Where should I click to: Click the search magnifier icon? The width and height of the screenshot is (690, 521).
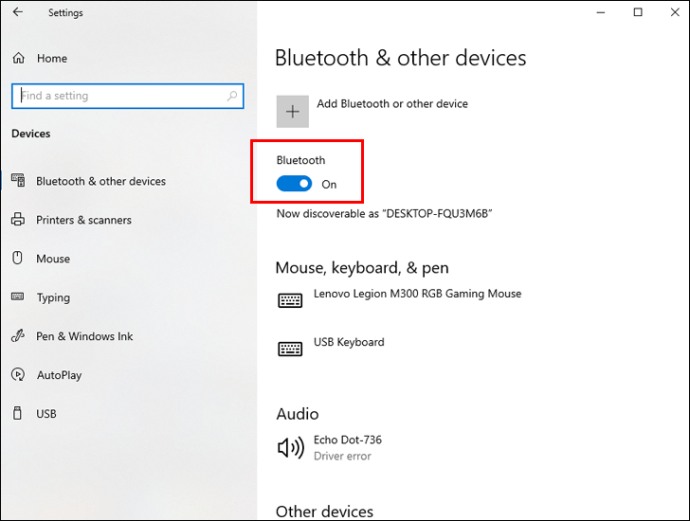tap(232, 95)
